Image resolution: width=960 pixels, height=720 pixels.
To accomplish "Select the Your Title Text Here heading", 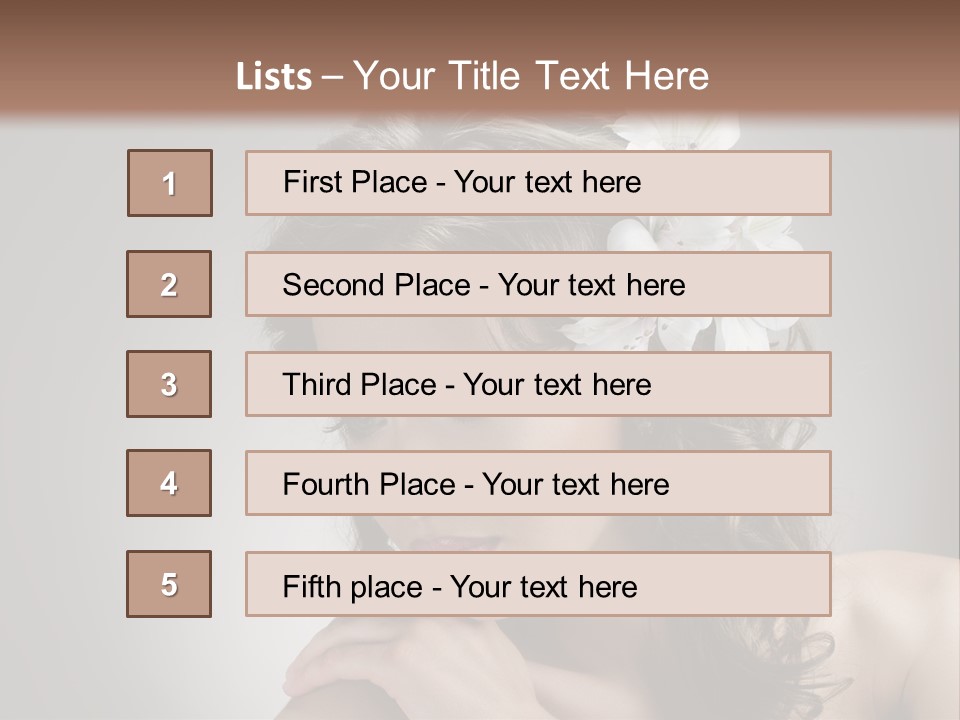I will click(x=531, y=76).
